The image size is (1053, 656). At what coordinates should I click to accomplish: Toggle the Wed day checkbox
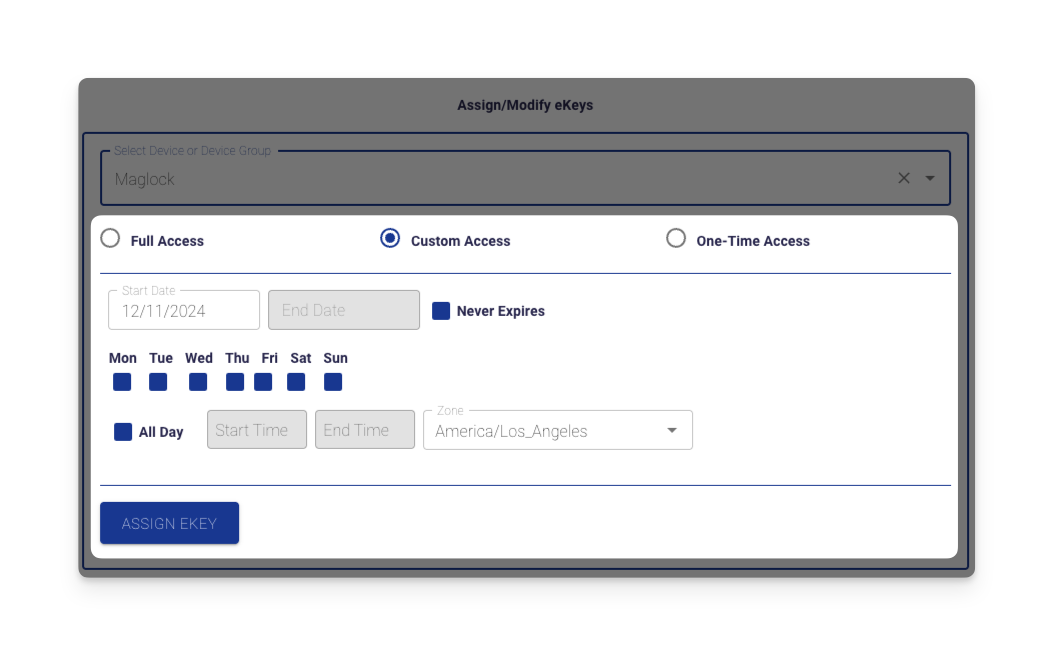198,382
